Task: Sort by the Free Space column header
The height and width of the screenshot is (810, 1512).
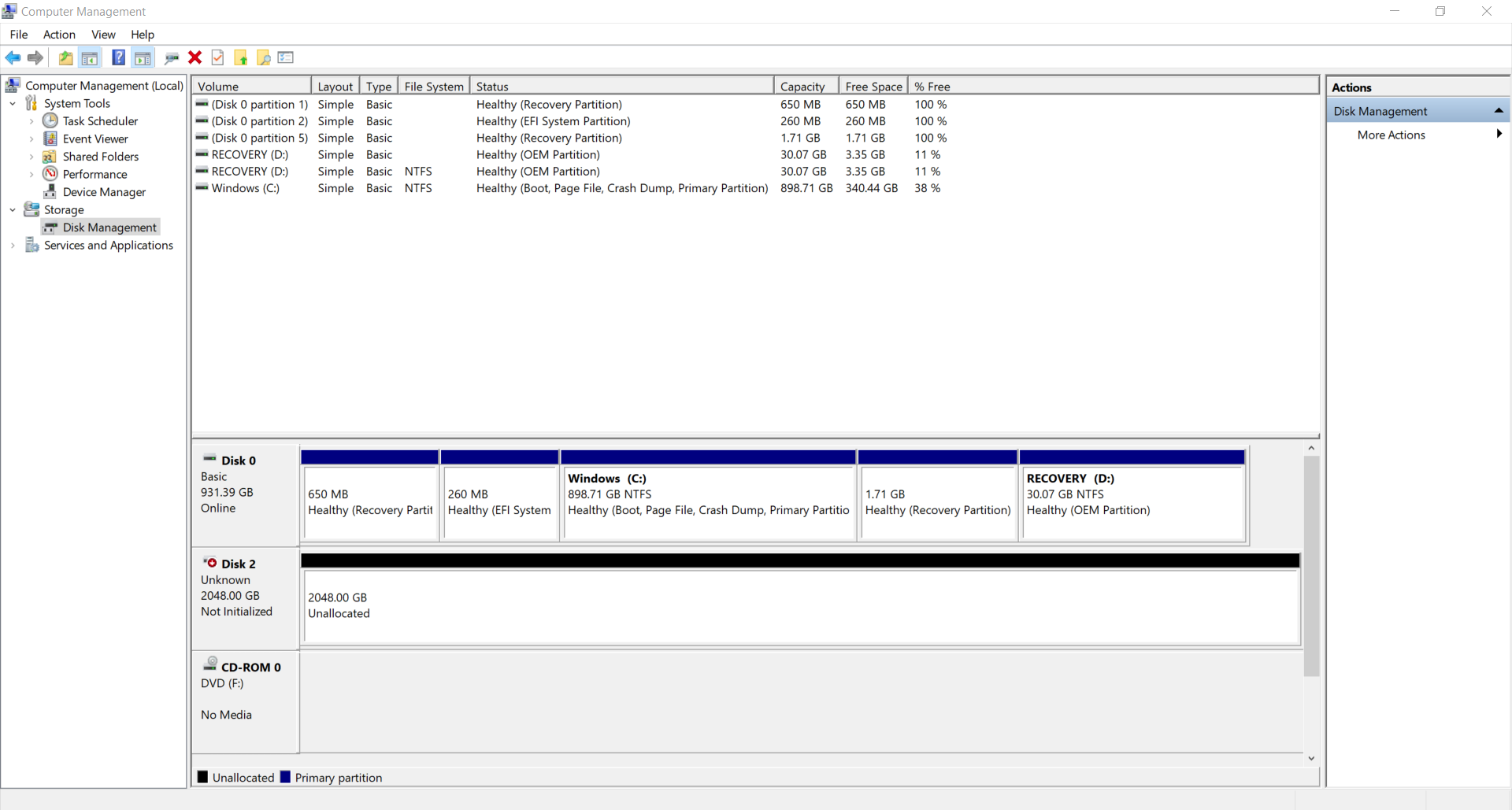Action: (873, 86)
